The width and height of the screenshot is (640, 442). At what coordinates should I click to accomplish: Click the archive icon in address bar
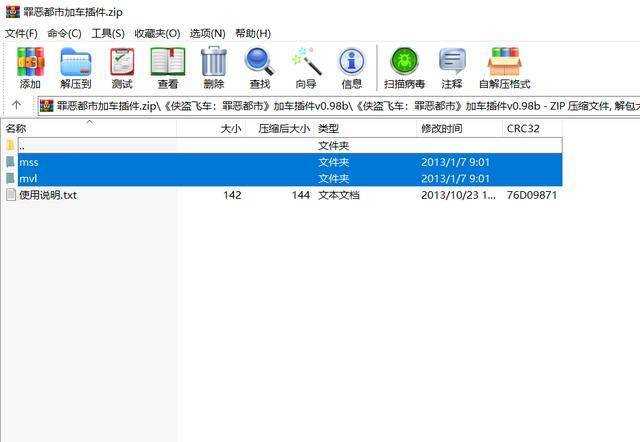coord(47,106)
